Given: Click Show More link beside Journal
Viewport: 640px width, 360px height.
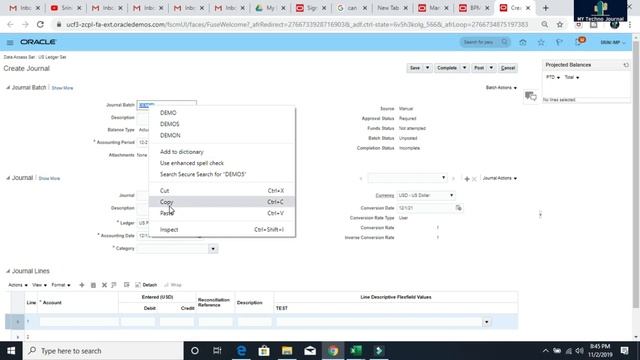Looking at the screenshot, I should pyautogui.click(x=49, y=178).
